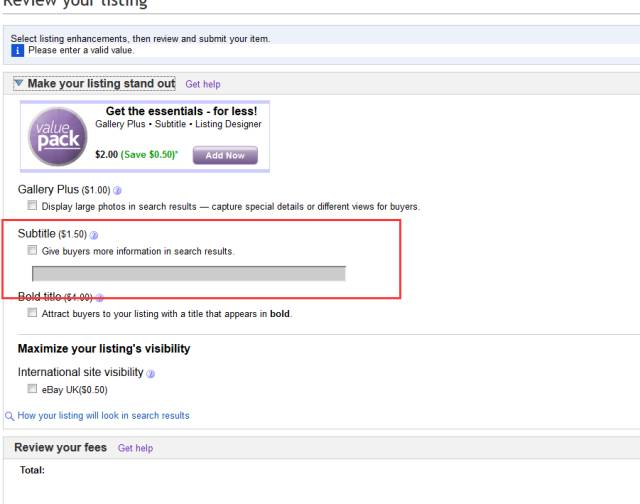Screen dimensions: 640x504
Task: Click the Bold title help icon
Action: pyautogui.click(x=99, y=298)
